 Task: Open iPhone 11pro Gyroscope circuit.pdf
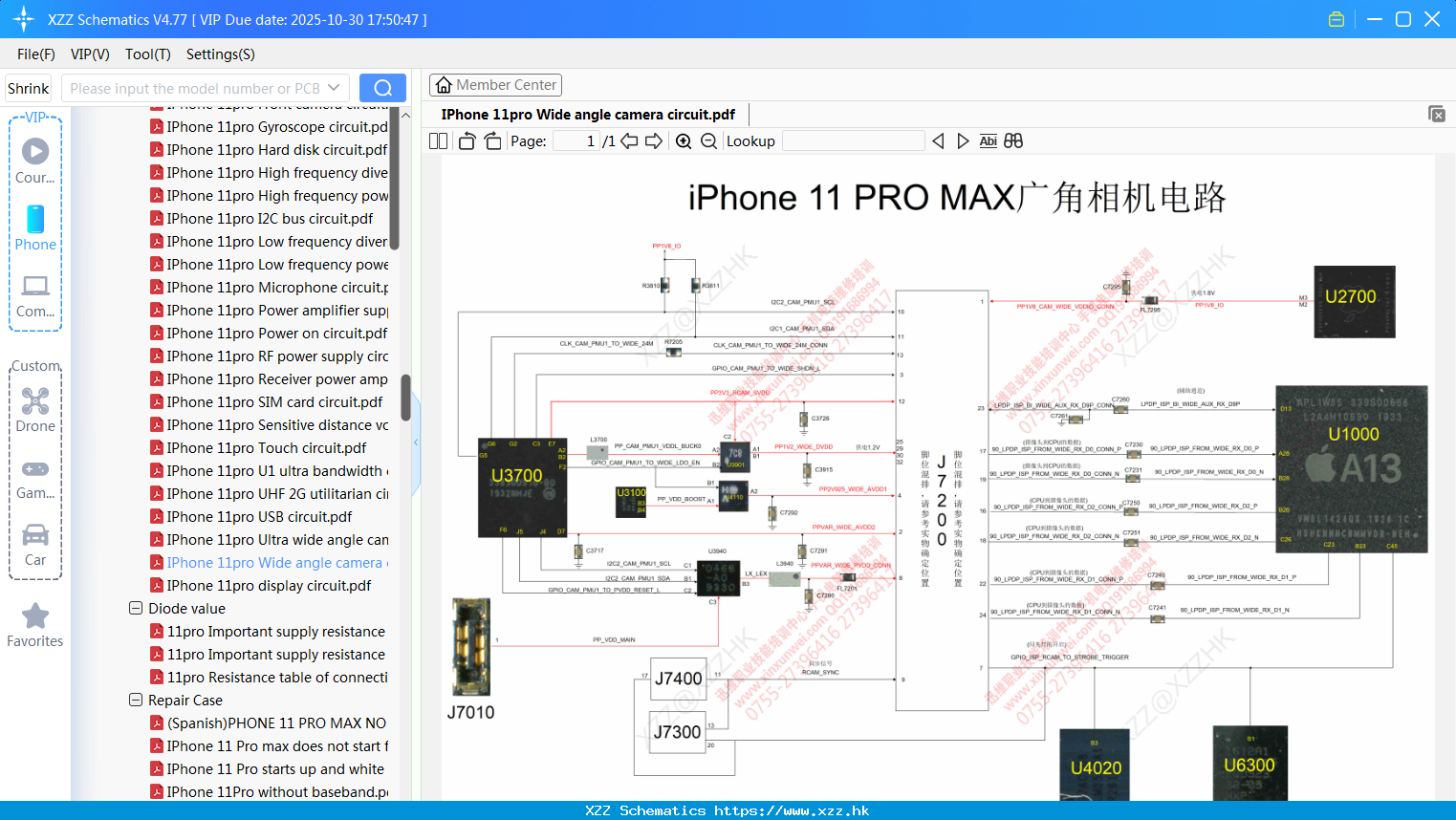270,126
